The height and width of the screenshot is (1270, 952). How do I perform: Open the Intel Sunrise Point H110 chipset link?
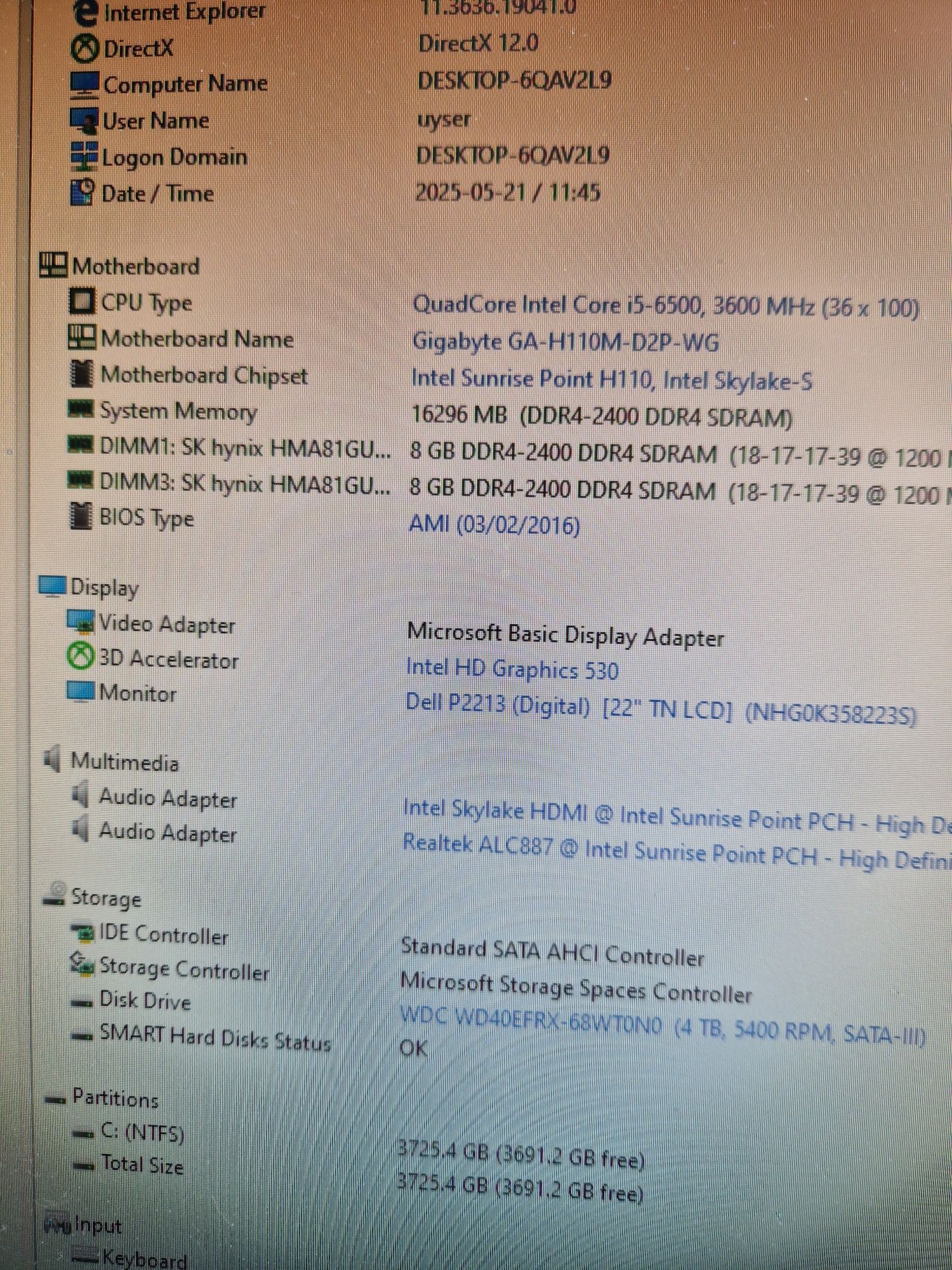(612, 379)
